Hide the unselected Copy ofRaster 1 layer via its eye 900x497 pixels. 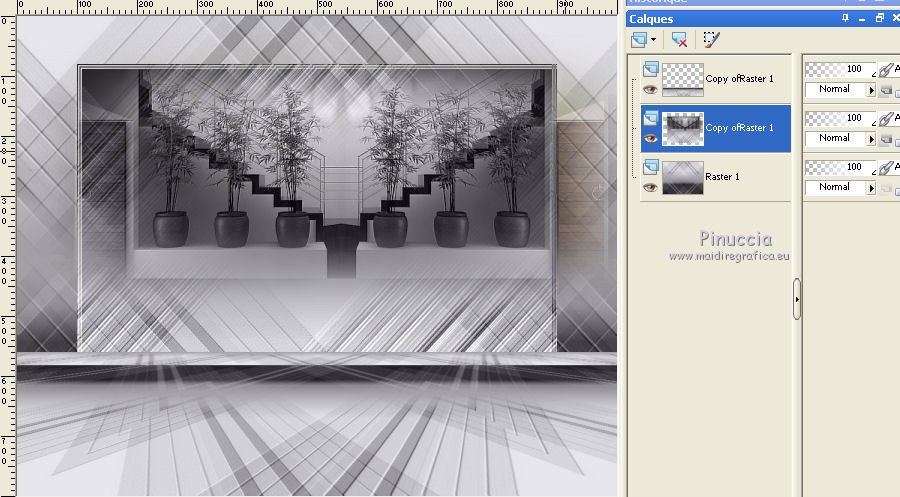point(650,90)
